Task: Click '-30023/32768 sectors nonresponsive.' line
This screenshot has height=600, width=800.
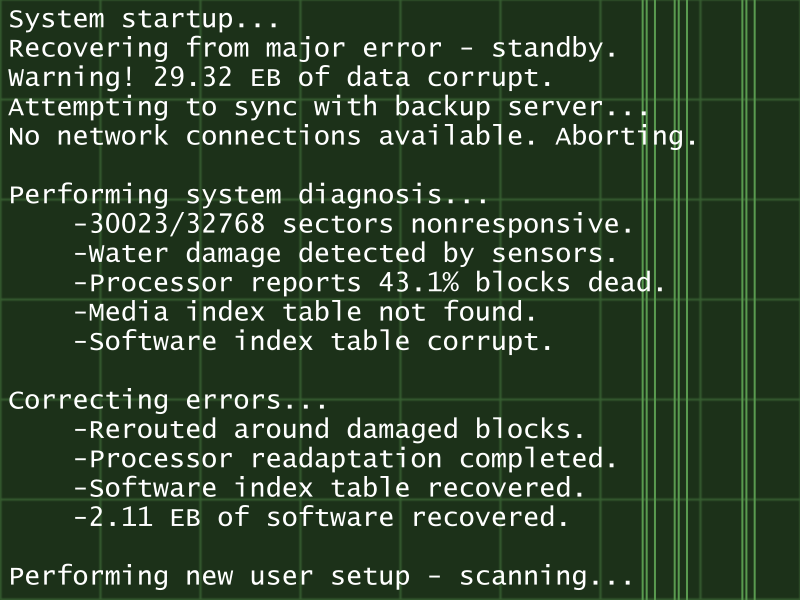Action: pos(354,224)
